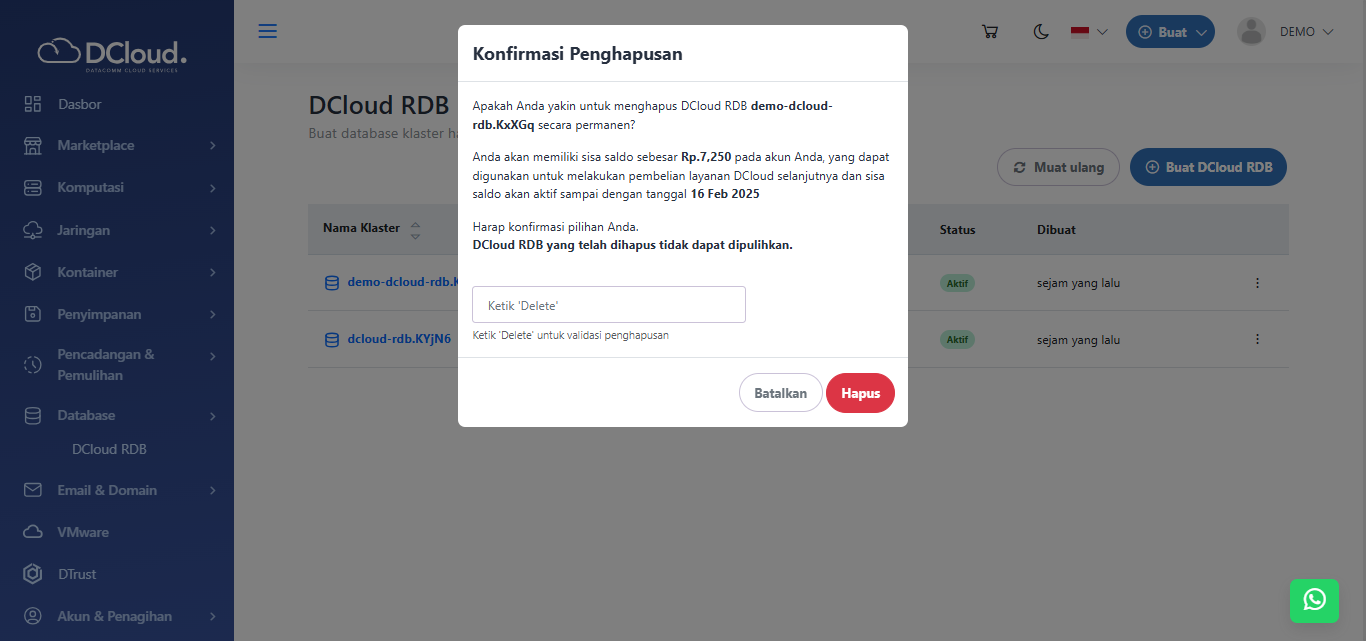1366x641 pixels.
Task: Open the WhatsApp chat button
Action: tap(1314, 599)
